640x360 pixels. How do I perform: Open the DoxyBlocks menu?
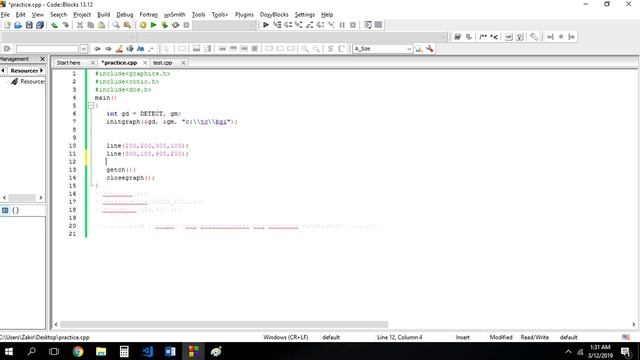pos(274,15)
